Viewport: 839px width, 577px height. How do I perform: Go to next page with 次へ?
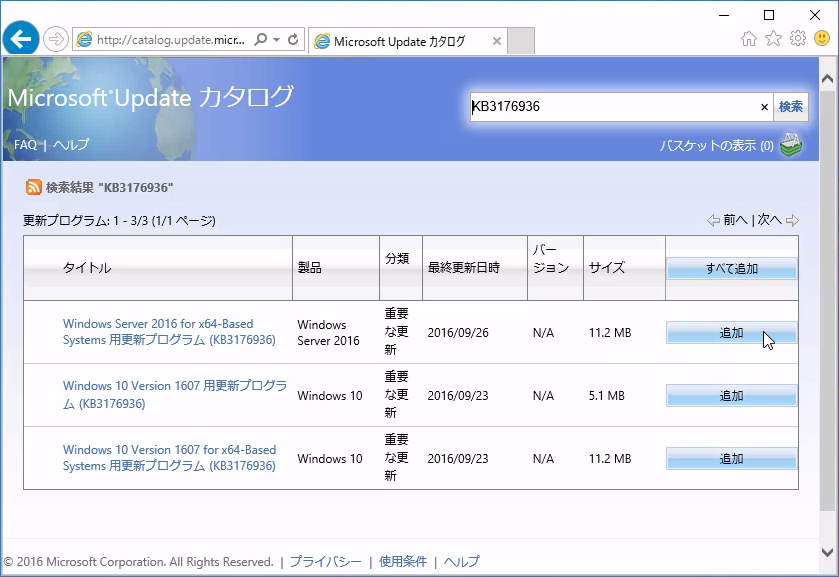point(769,220)
